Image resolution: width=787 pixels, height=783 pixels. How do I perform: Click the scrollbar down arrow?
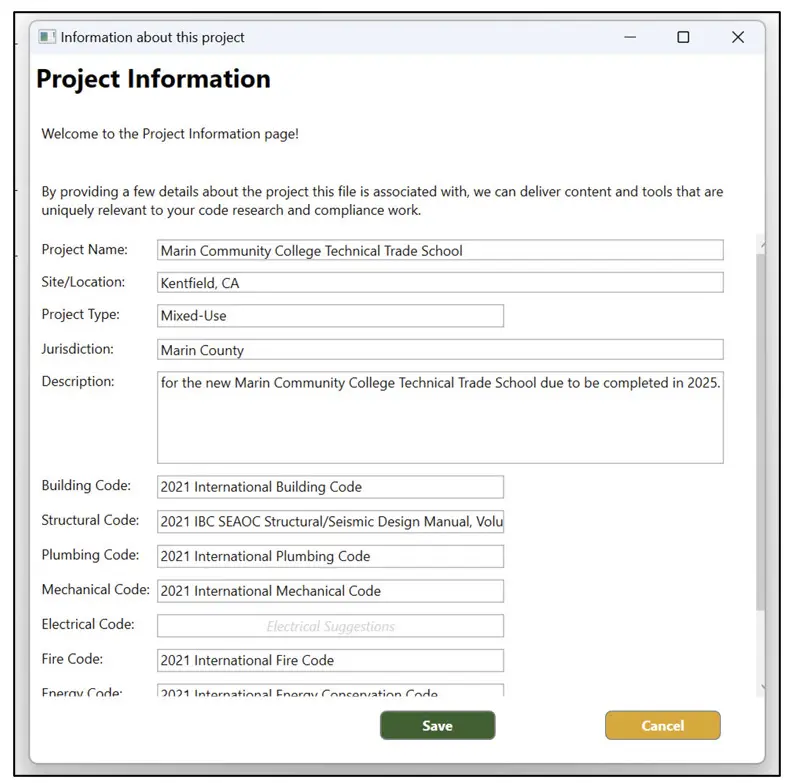(x=762, y=688)
